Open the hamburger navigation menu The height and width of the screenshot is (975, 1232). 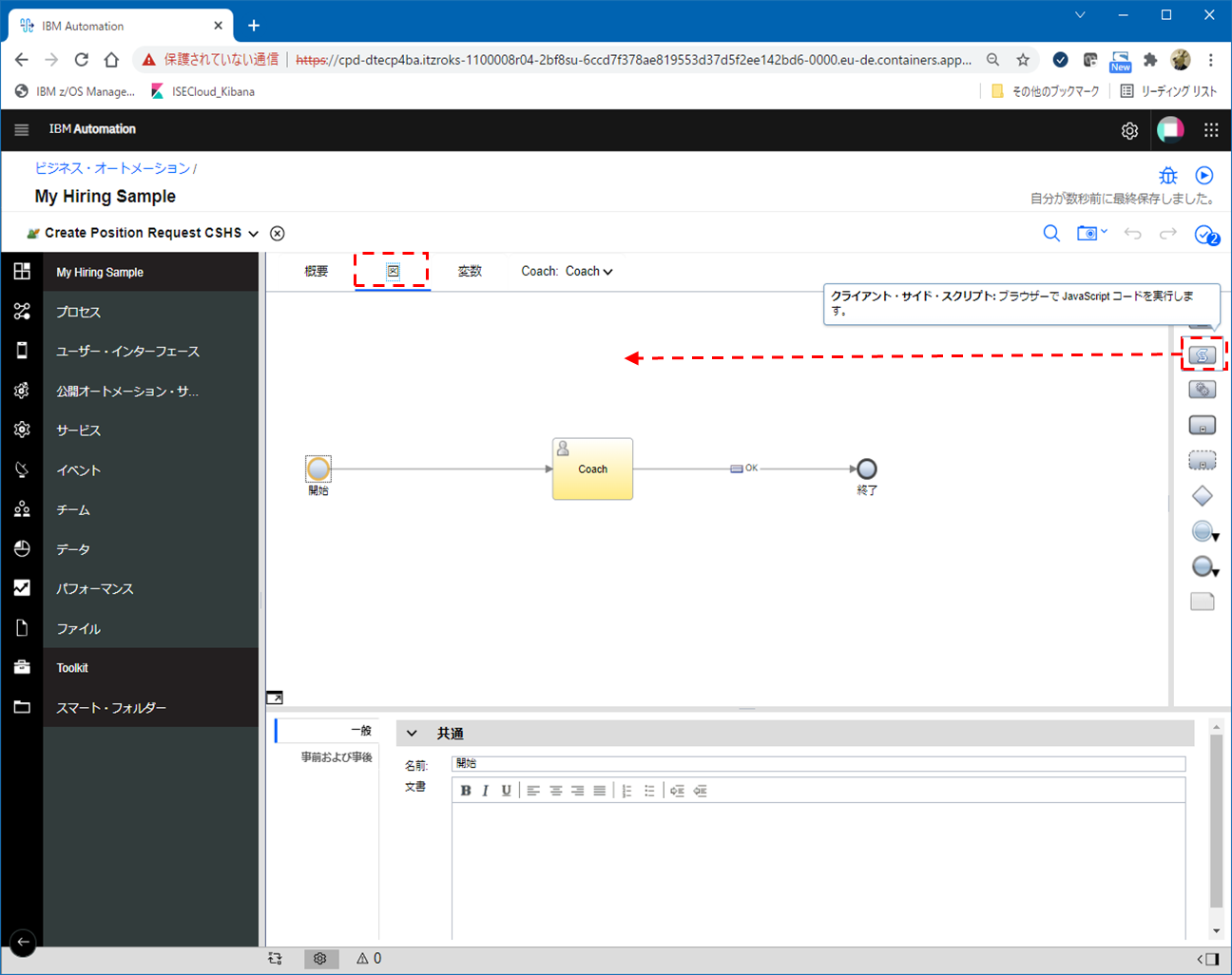[22, 129]
